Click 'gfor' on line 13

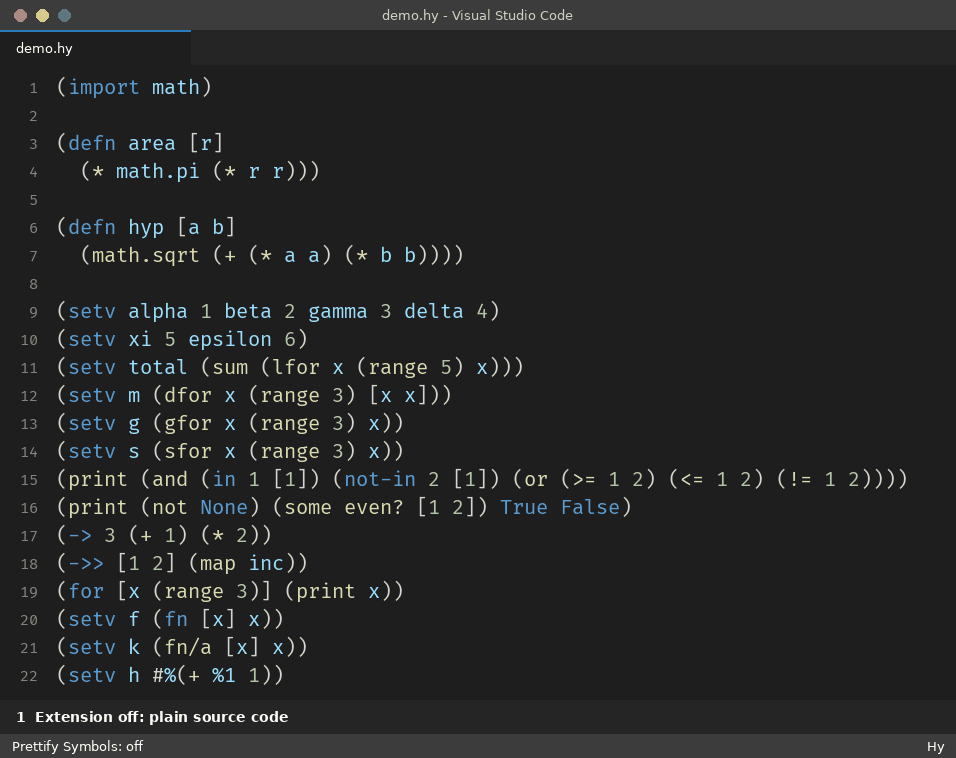(188, 424)
